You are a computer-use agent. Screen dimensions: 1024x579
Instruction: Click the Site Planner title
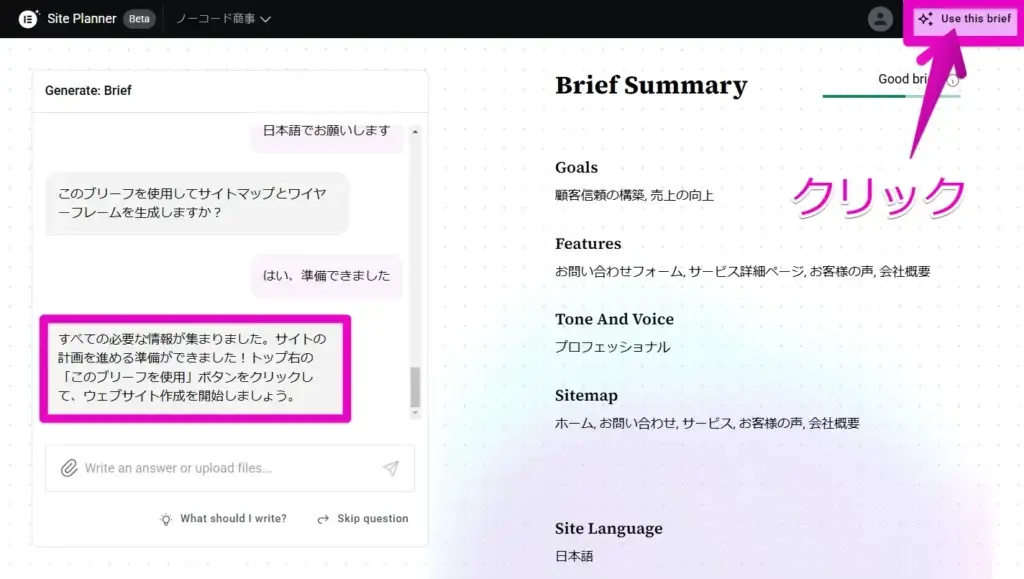[82, 19]
